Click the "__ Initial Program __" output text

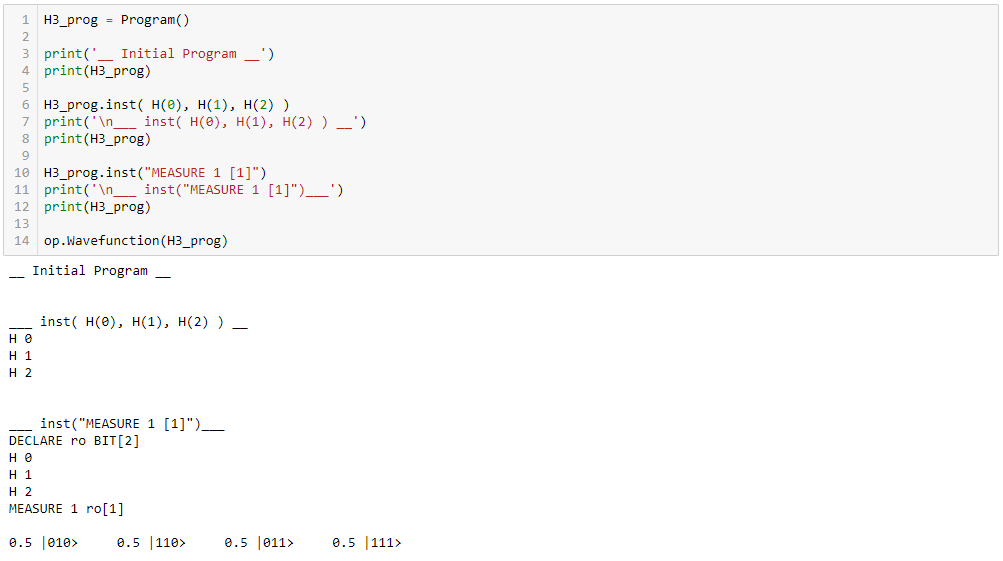coord(90,271)
